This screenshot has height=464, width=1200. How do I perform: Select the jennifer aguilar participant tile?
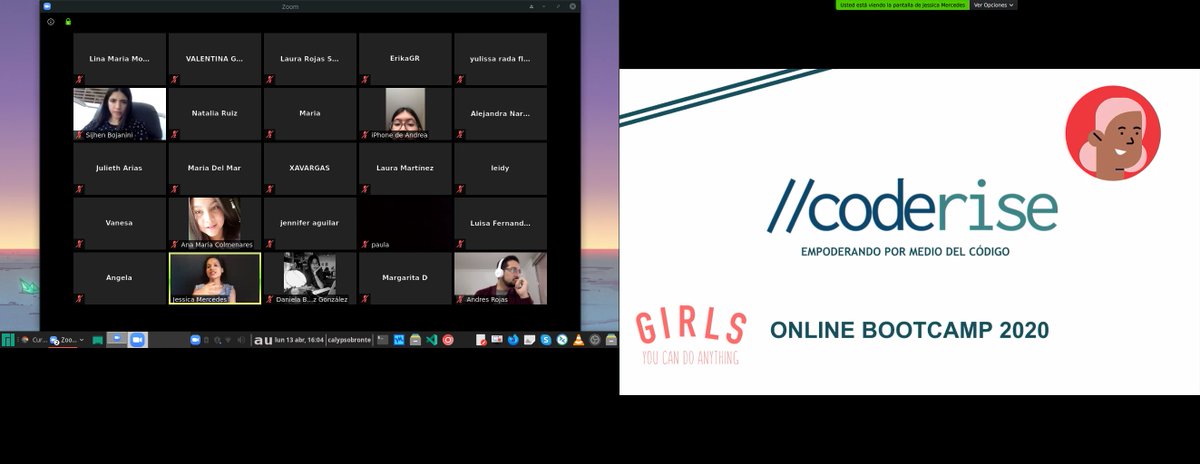tap(310, 223)
